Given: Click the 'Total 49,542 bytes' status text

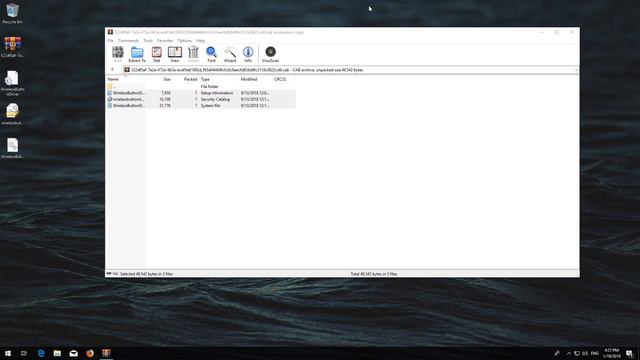Looking at the screenshot, I should (373, 274).
